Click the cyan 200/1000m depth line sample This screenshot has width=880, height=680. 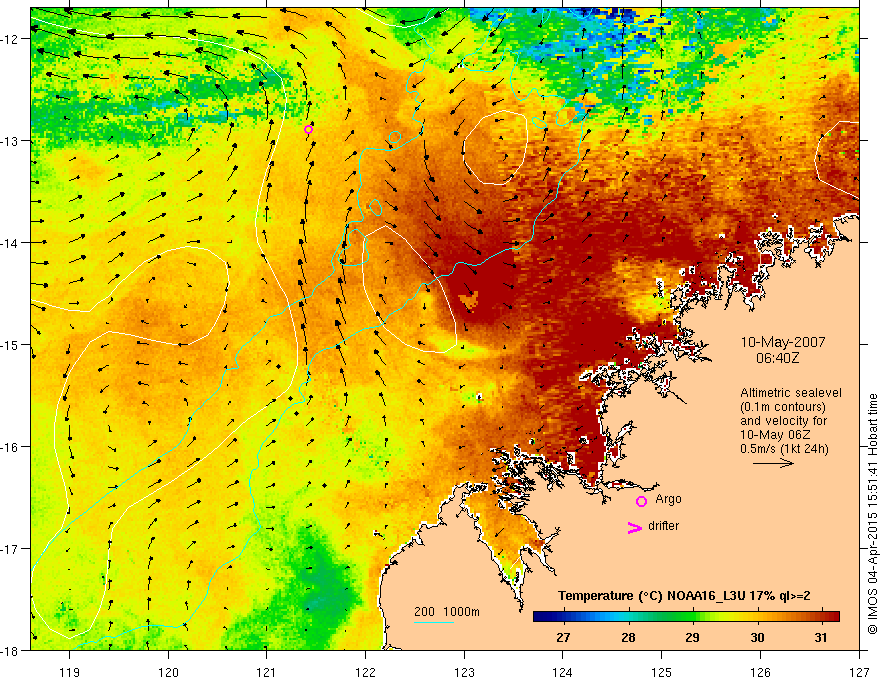coord(434,622)
